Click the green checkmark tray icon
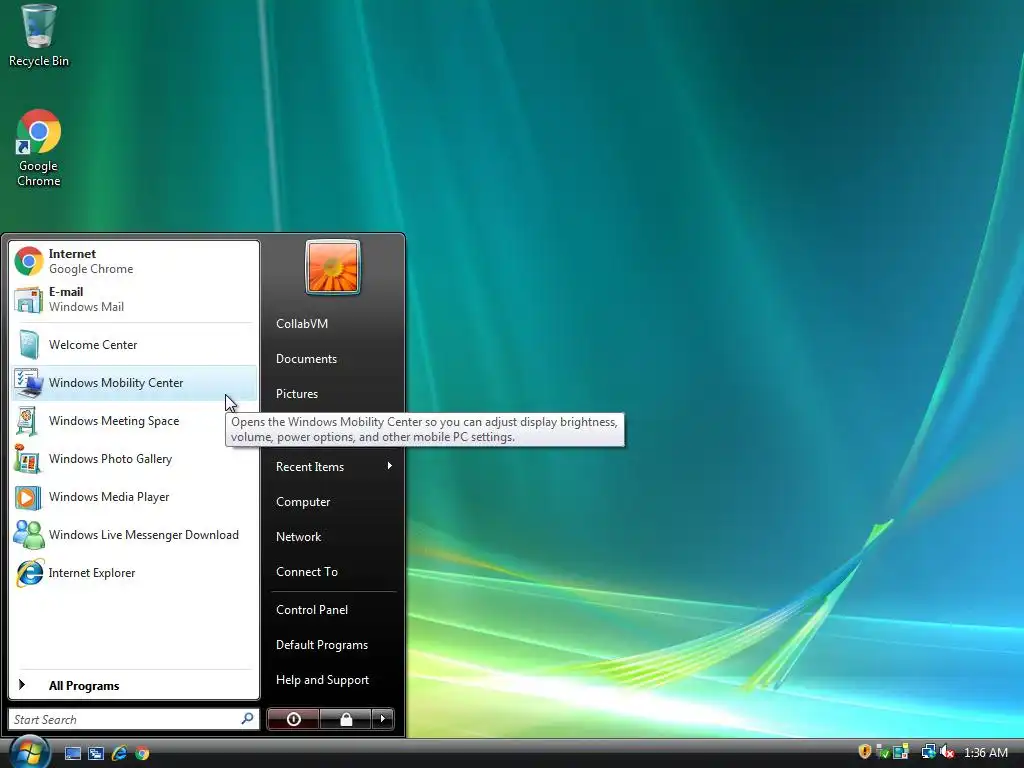Image resolution: width=1024 pixels, height=768 pixels. [x=882, y=752]
